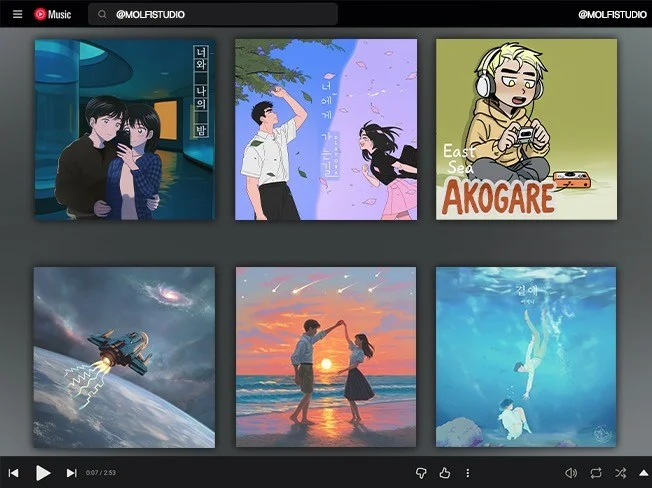Click the YouTube Music logo
Screen dimensions: 652x488
click(x=53, y=14)
